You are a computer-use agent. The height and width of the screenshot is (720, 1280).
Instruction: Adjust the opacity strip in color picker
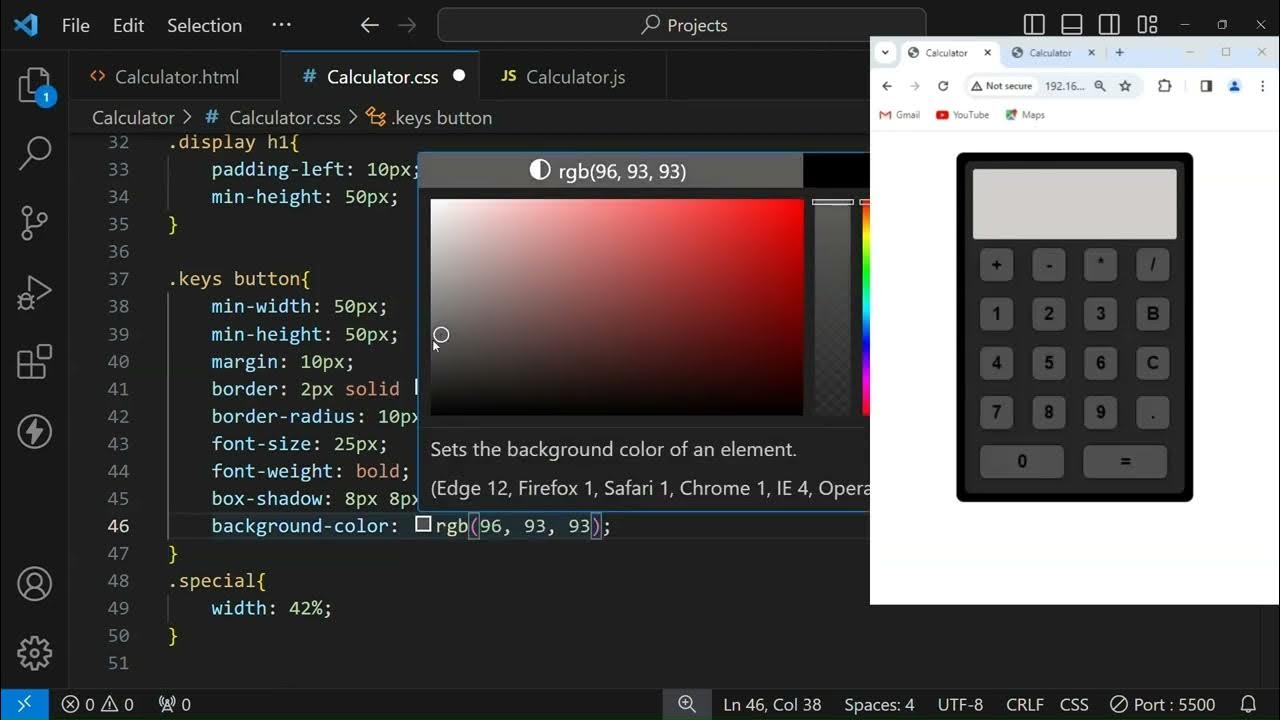[x=832, y=307]
